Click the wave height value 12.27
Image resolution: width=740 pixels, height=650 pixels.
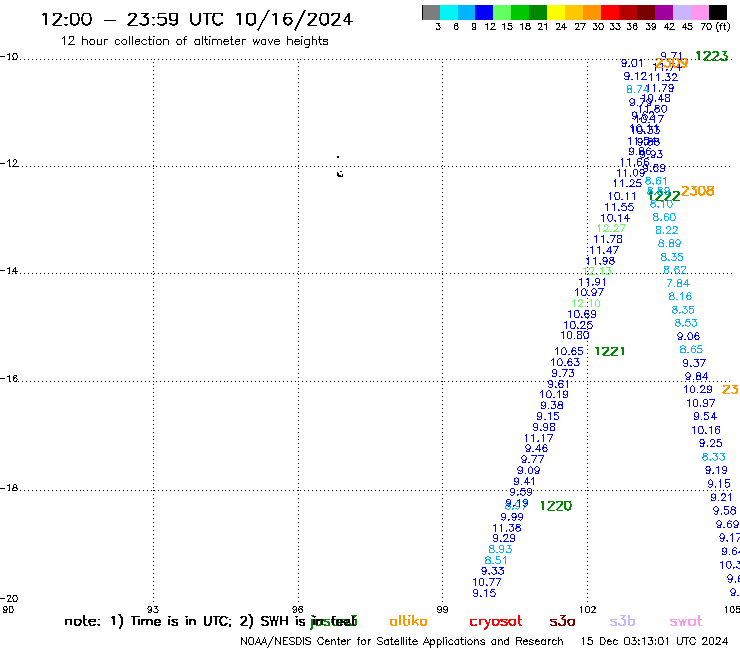[611, 228]
